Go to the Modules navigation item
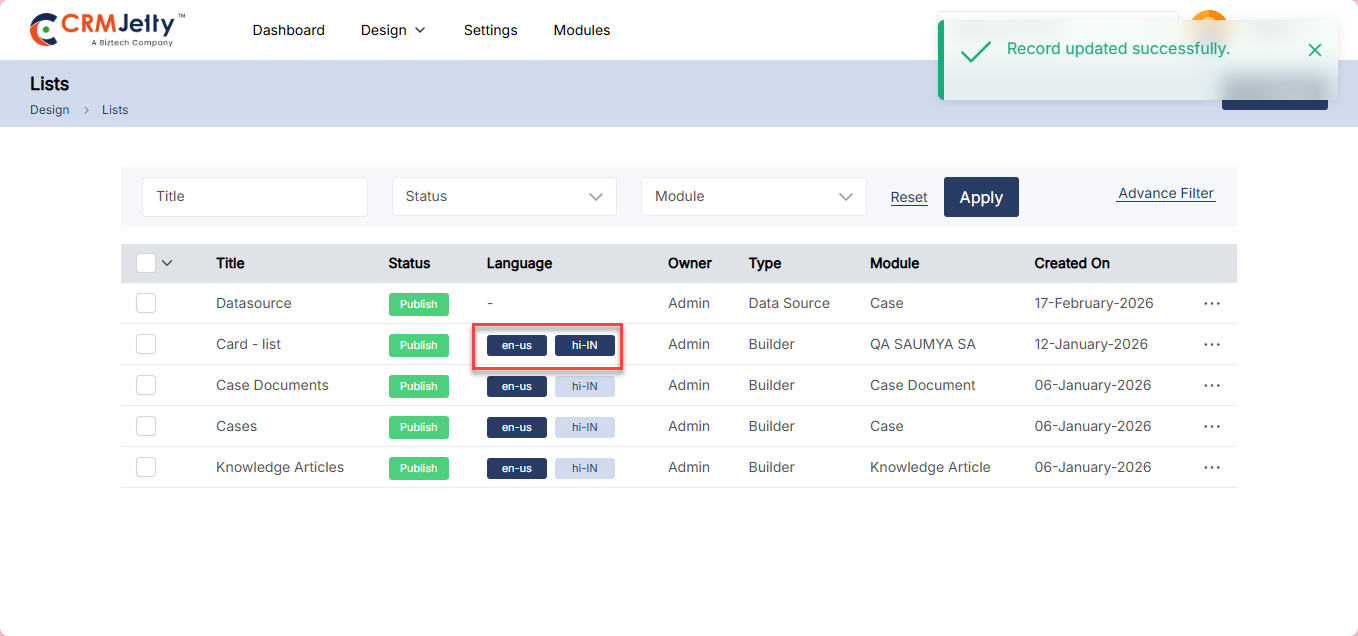 pos(581,30)
